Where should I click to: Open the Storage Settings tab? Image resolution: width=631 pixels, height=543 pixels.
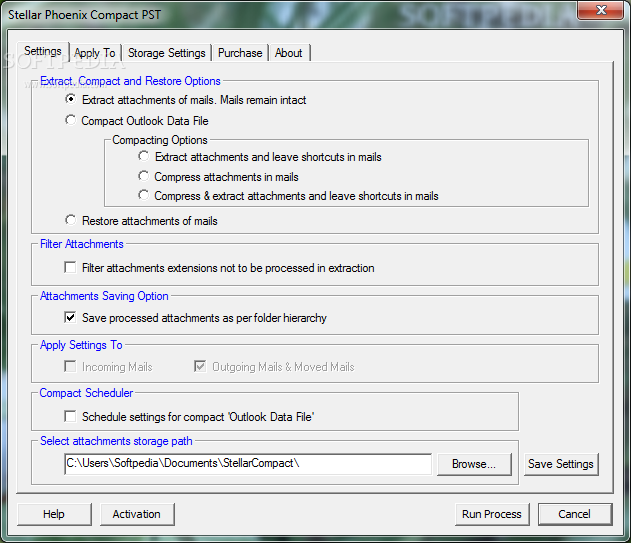[x=167, y=53]
